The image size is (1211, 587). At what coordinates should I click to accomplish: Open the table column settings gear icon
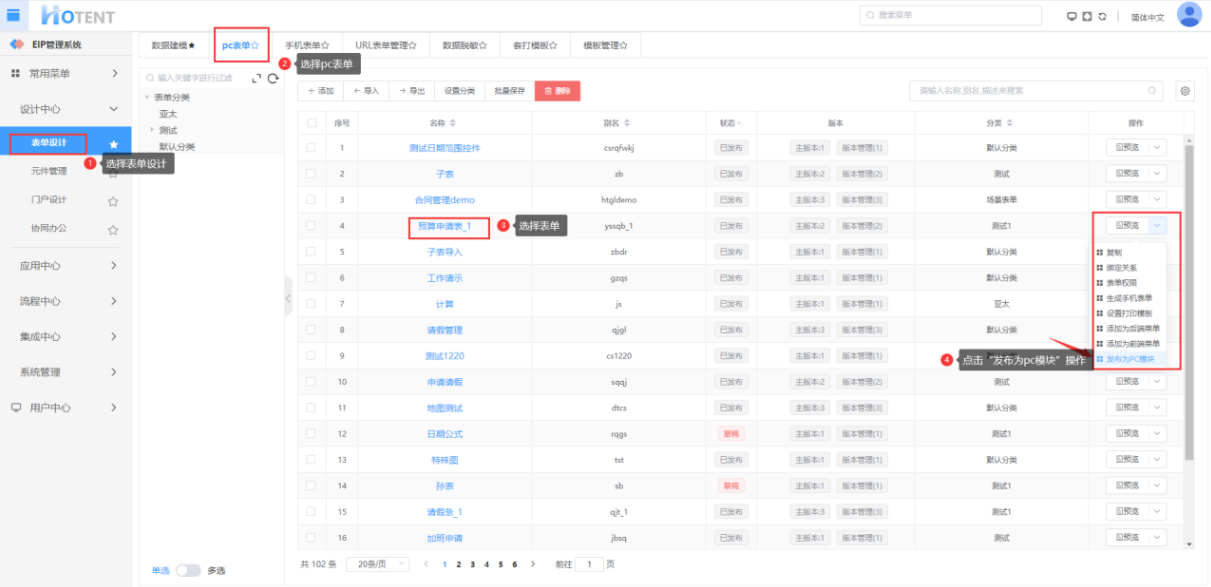point(1185,91)
